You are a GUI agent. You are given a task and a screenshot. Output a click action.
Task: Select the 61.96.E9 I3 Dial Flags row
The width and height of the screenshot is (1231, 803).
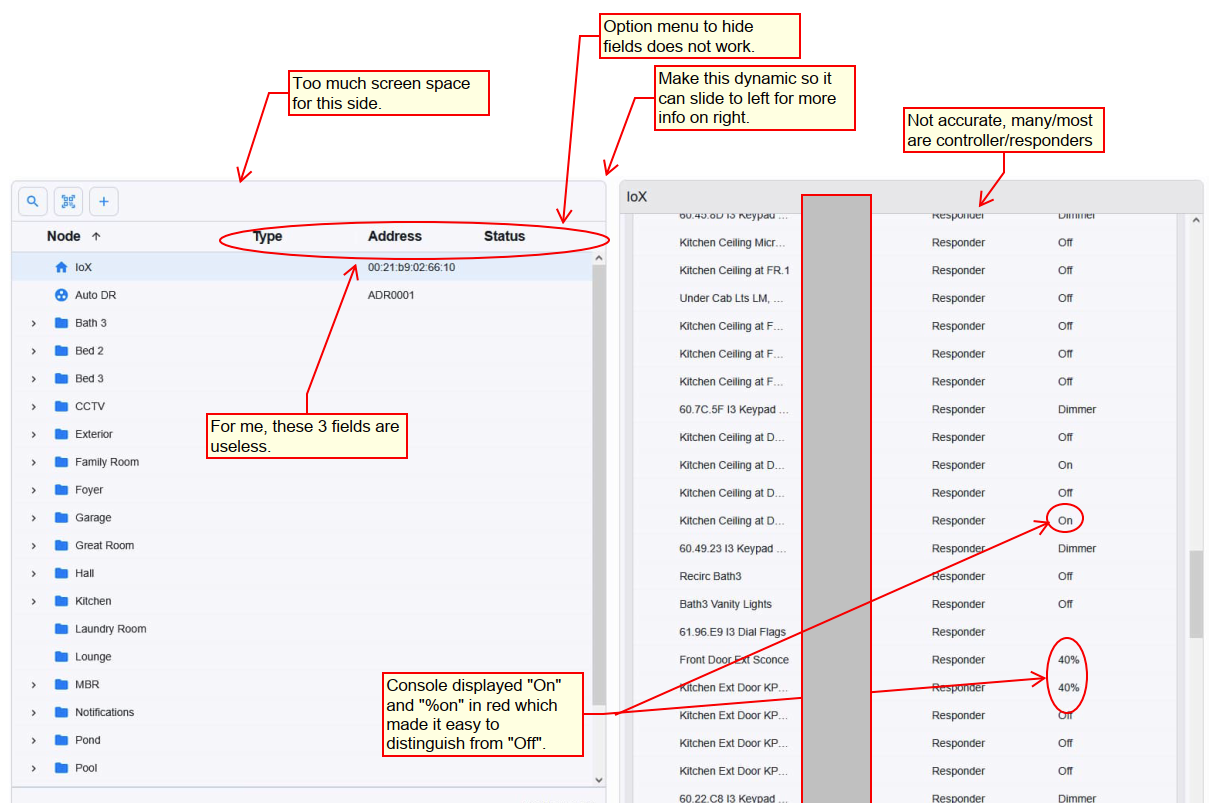[x=903, y=632]
